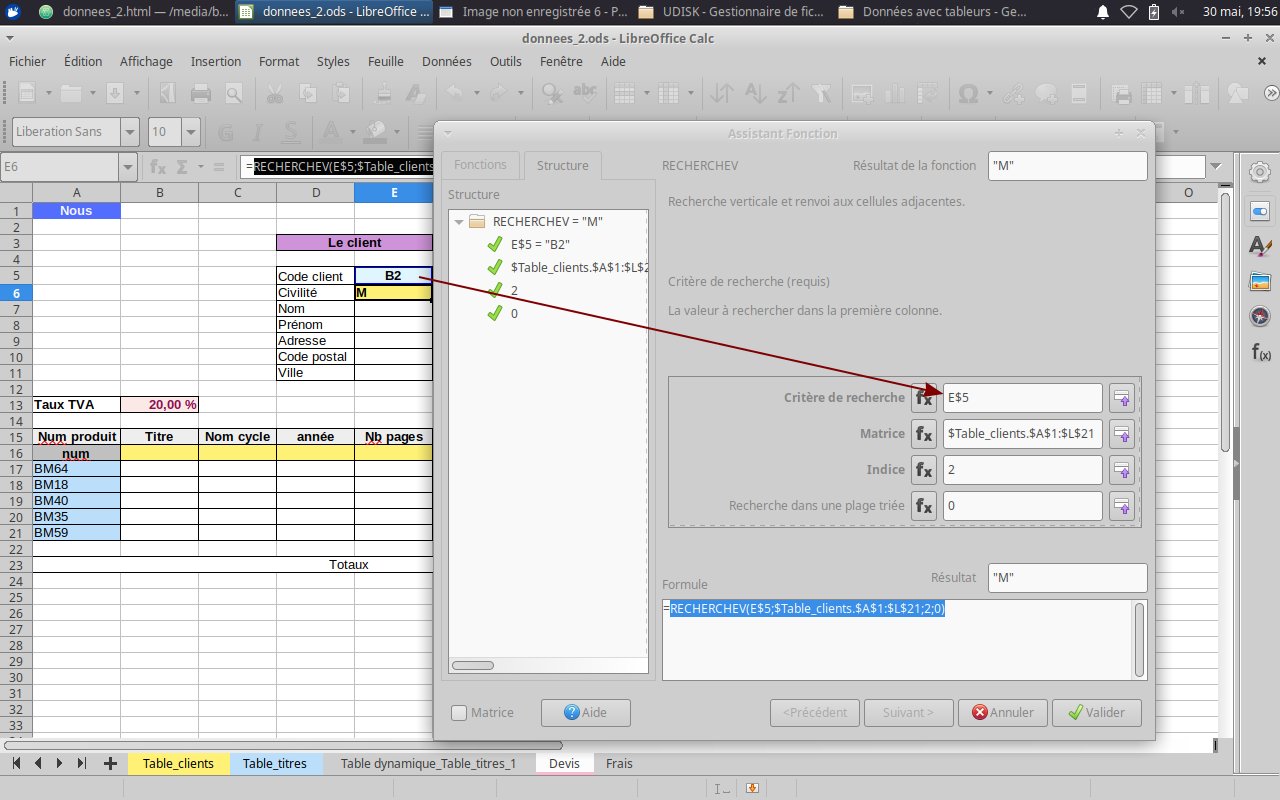The width and height of the screenshot is (1280, 800).
Task: Click the notification bell in system tray
Action: click(1103, 12)
